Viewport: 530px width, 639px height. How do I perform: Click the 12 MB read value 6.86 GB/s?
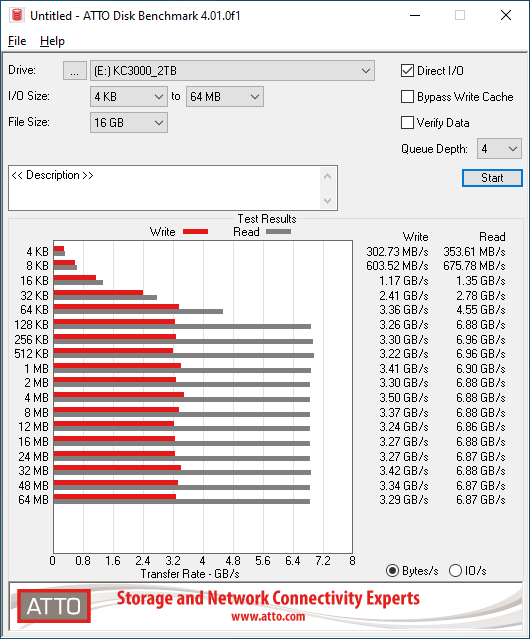point(481,427)
